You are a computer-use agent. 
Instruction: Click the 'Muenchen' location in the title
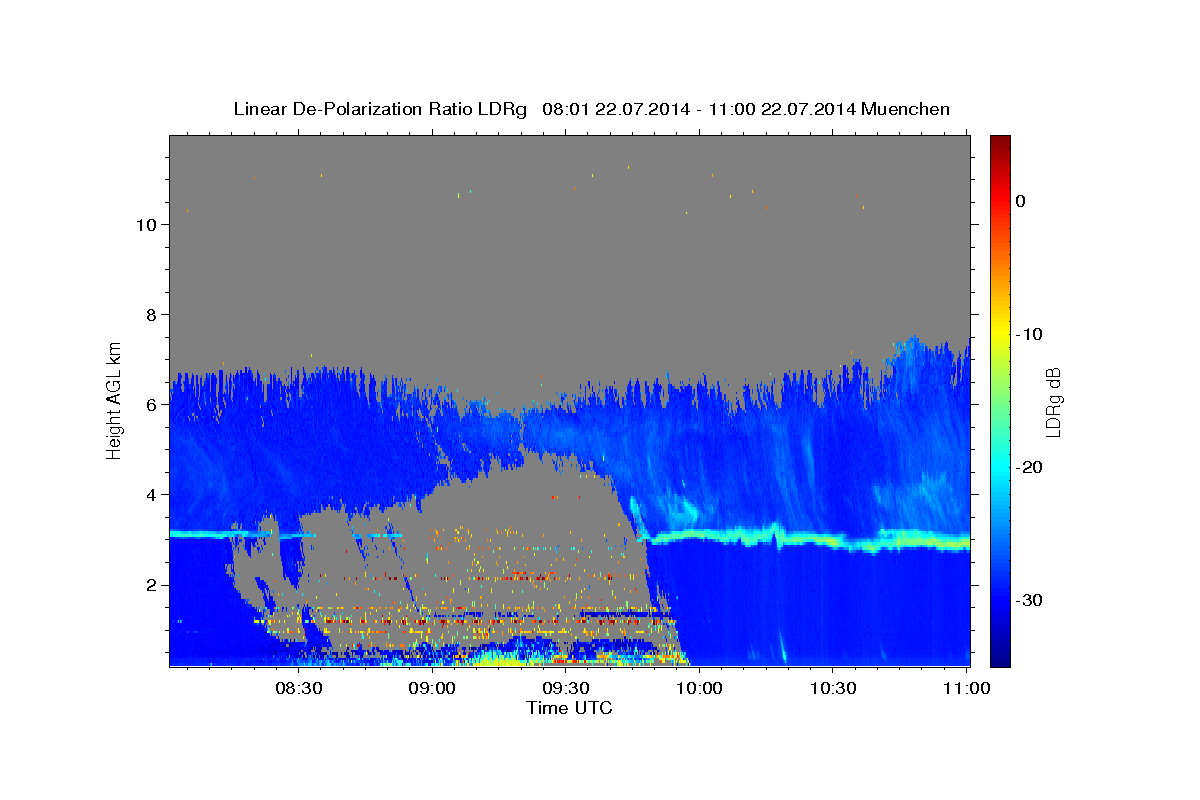pos(906,109)
